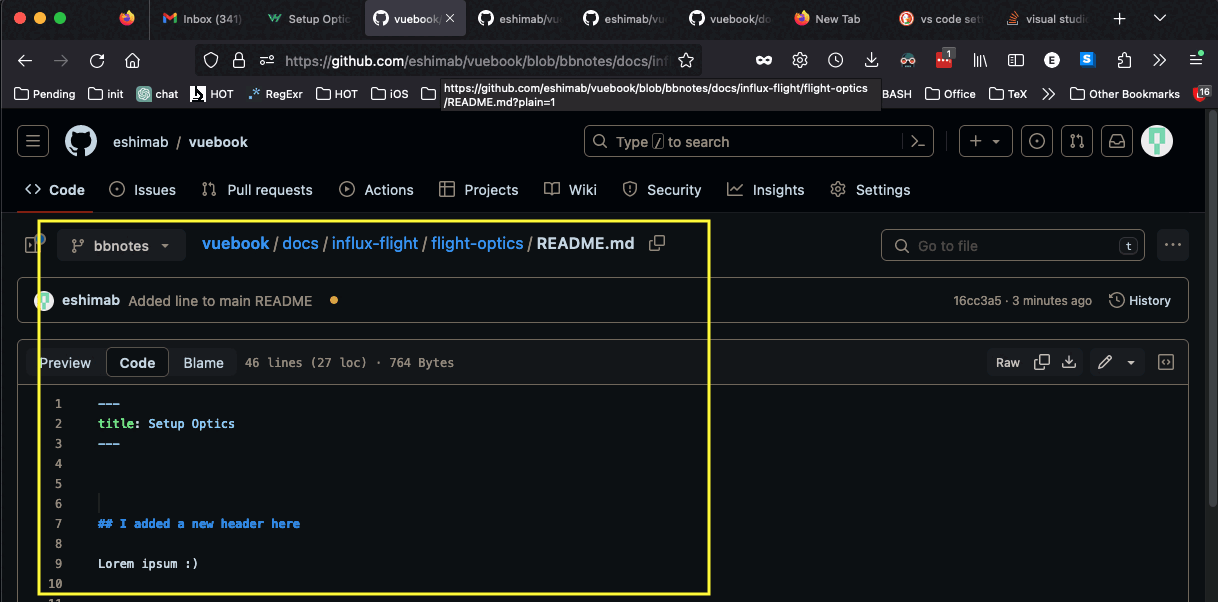This screenshot has height=602, width=1218.
Task: Click the blue S extension icon
Action: coord(1087,60)
